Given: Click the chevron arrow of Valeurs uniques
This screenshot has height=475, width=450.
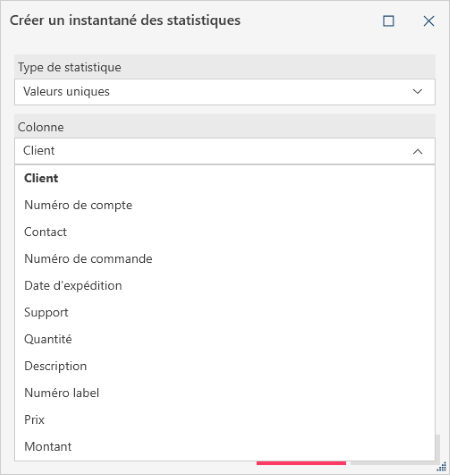Looking at the screenshot, I should (417, 91).
